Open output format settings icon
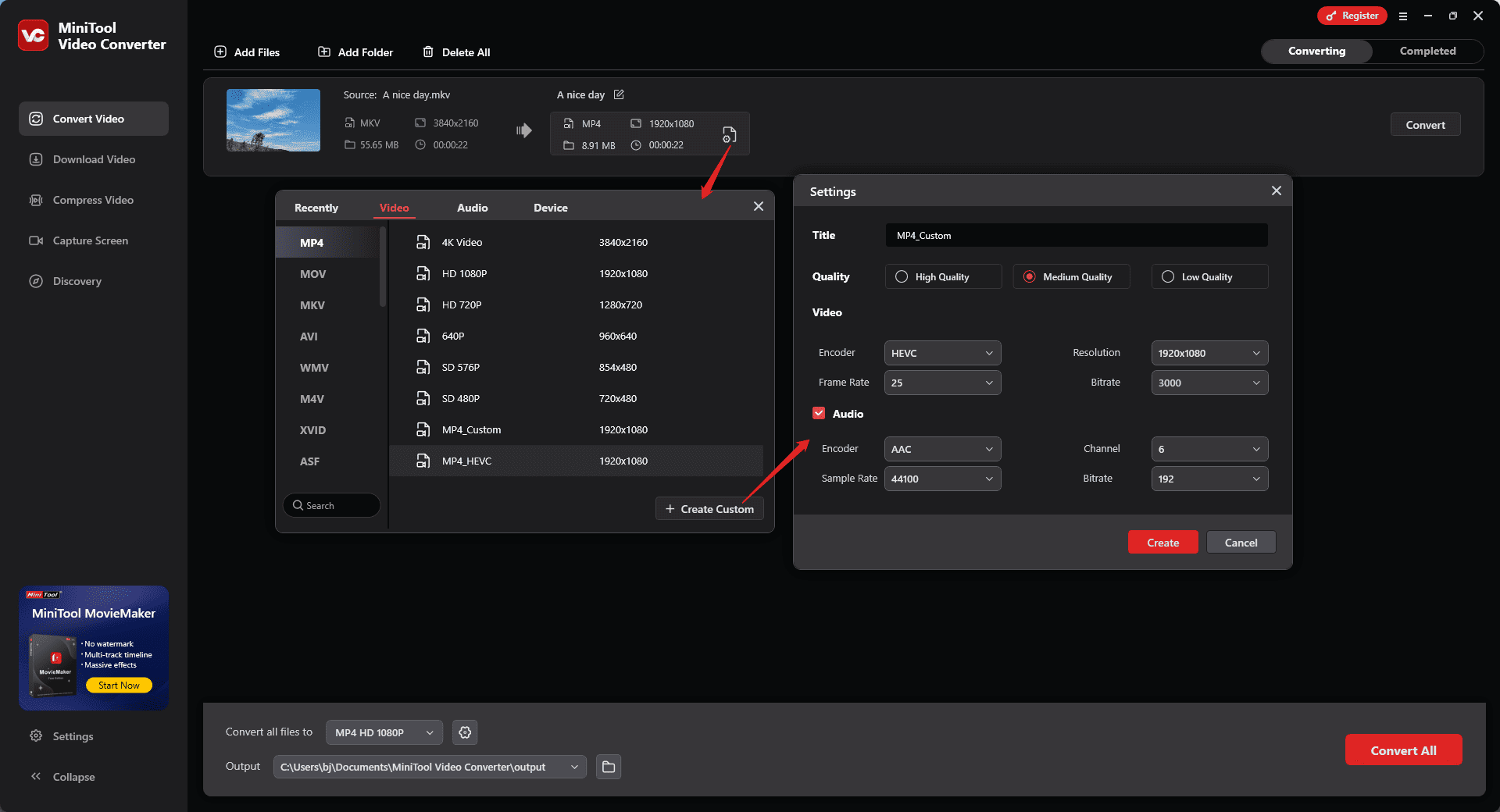1500x812 pixels. 729,134
